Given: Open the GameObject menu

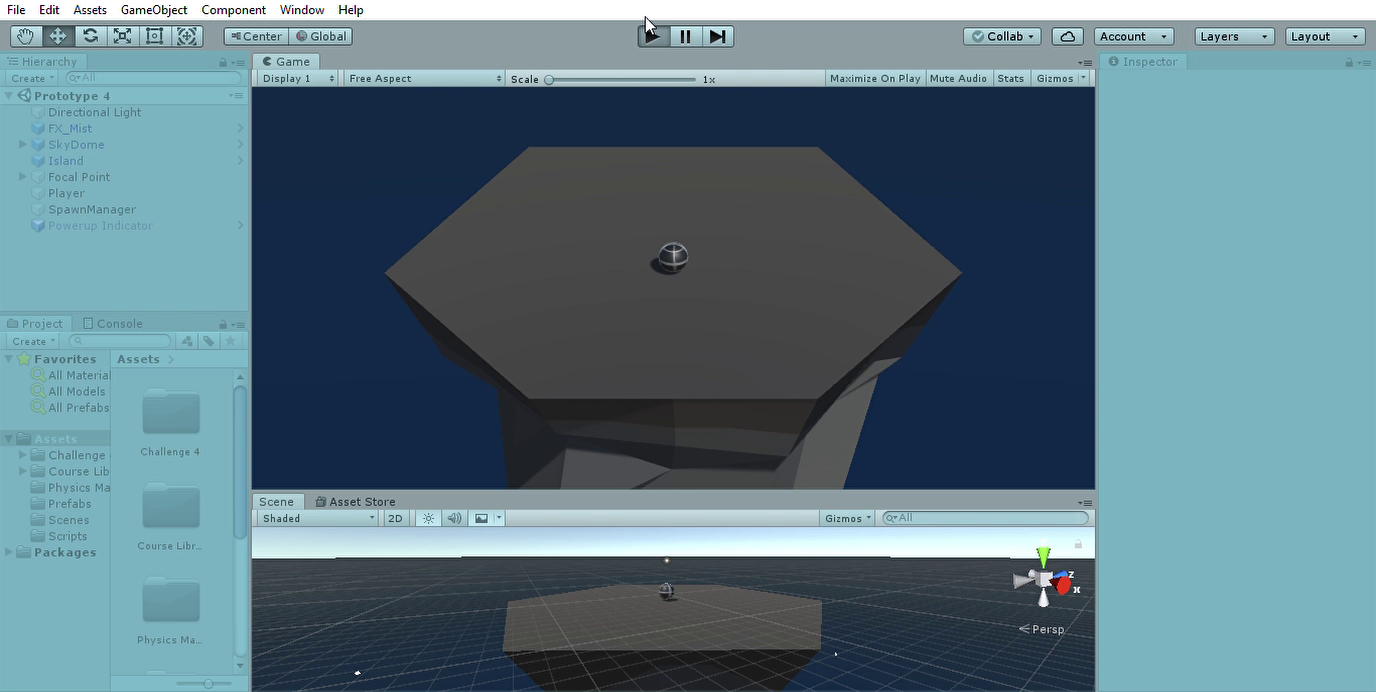Looking at the screenshot, I should click(x=154, y=10).
